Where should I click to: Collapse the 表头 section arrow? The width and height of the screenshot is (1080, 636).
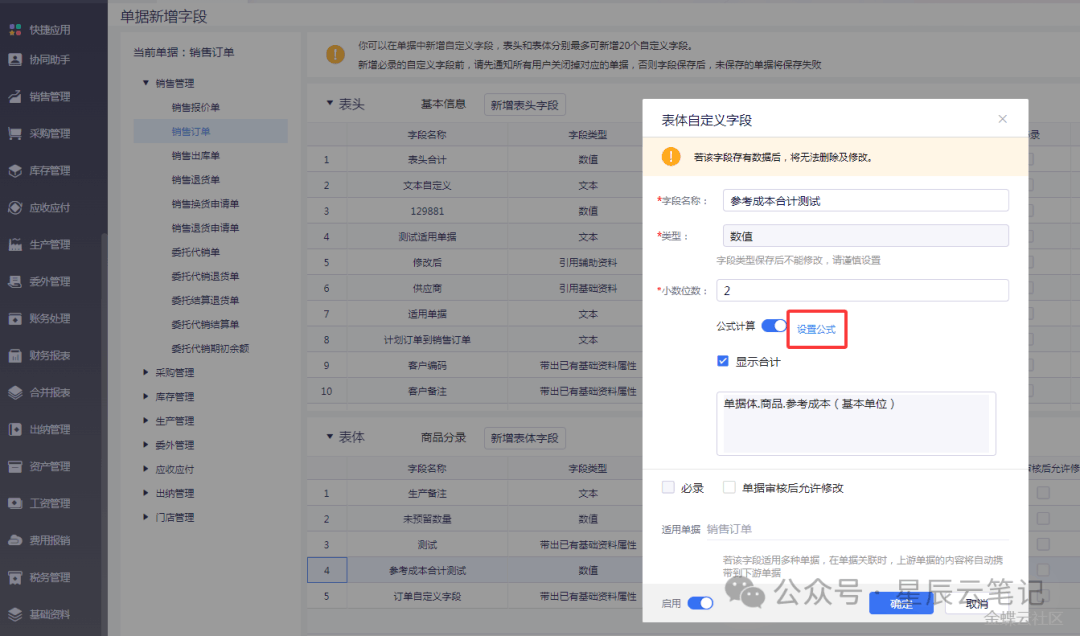[x=330, y=103]
